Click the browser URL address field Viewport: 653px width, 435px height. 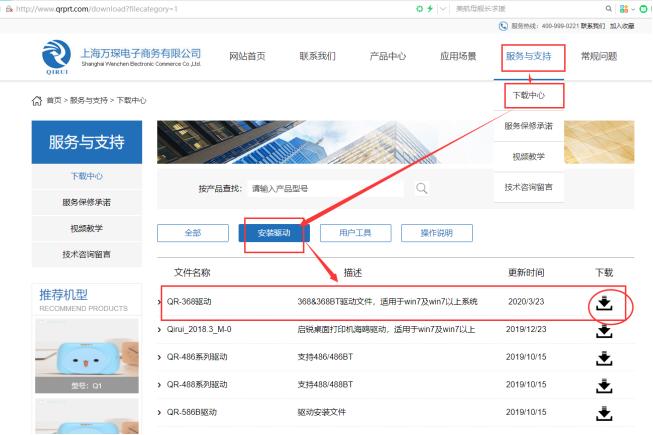(208, 9)
